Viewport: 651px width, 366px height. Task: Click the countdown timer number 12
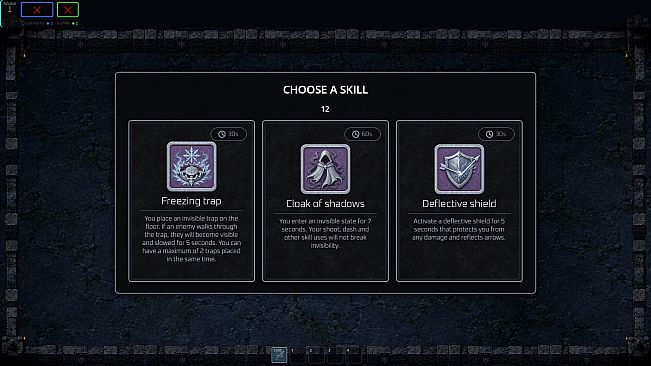(325, 109)
